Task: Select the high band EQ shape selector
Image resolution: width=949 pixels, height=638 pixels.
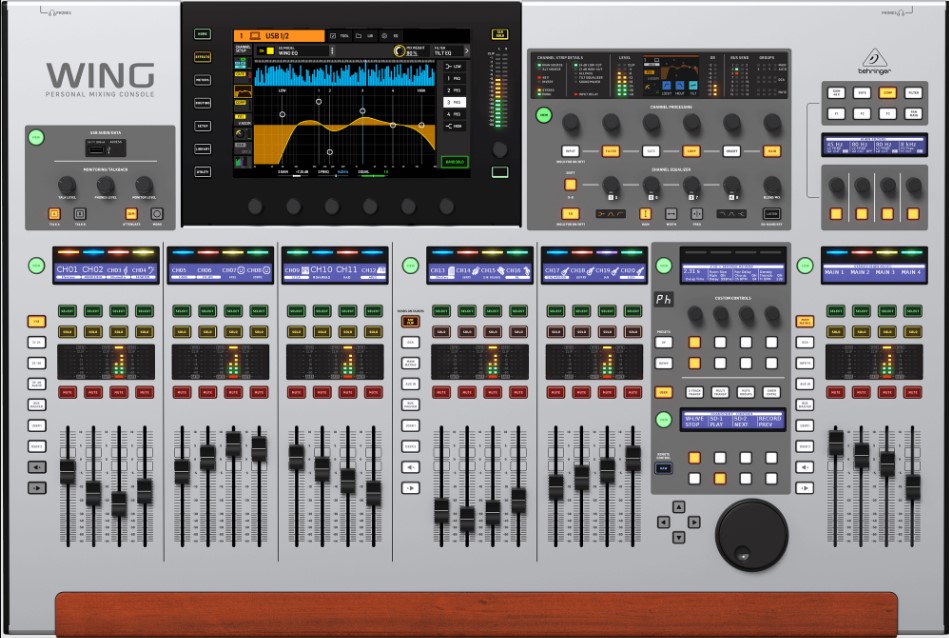Action: pyautogui.click(x=731, y=214)
